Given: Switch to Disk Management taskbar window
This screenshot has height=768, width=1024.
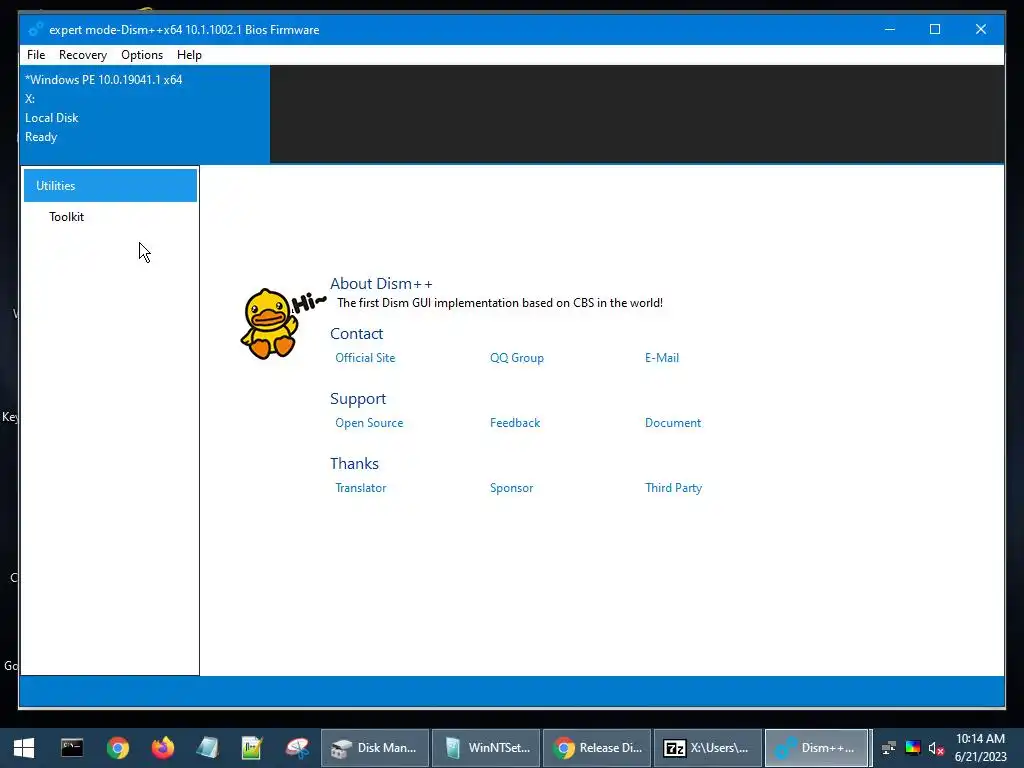Looking at the screenshot, I should pos(375,748).
